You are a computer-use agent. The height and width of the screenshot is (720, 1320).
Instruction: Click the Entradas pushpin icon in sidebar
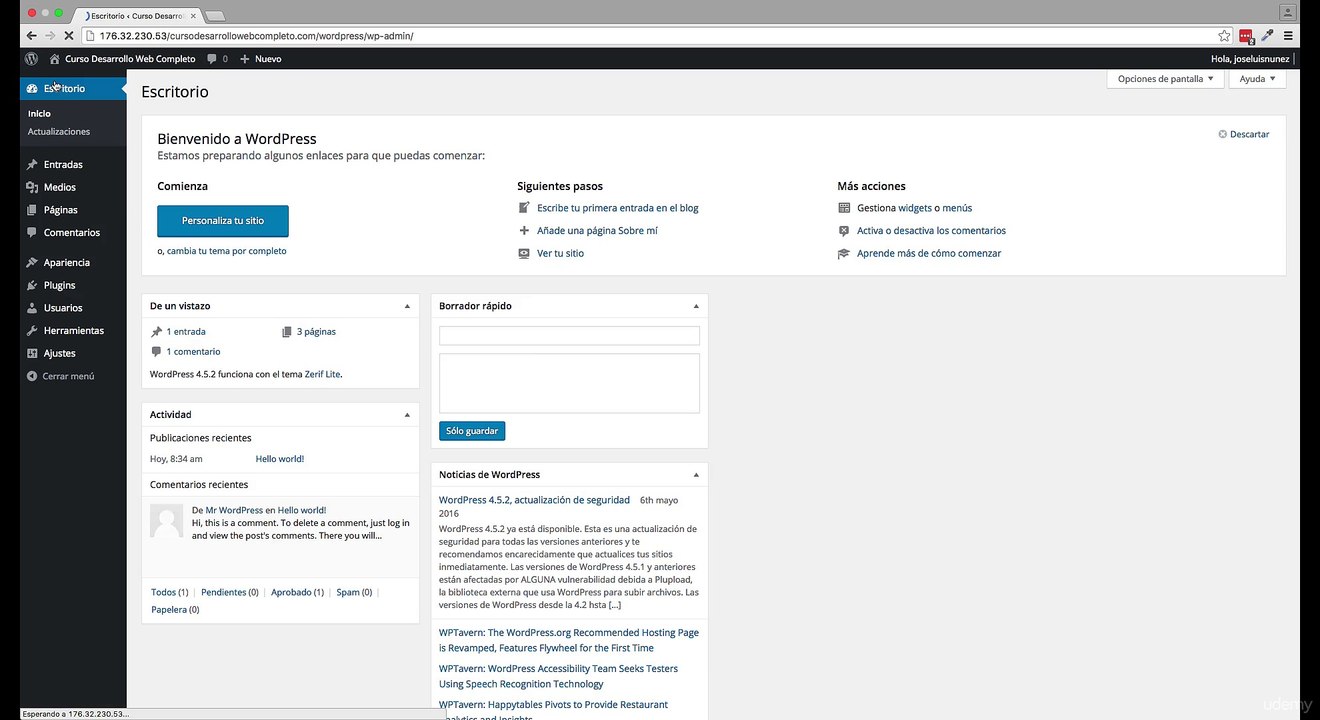tap(32, 165)
